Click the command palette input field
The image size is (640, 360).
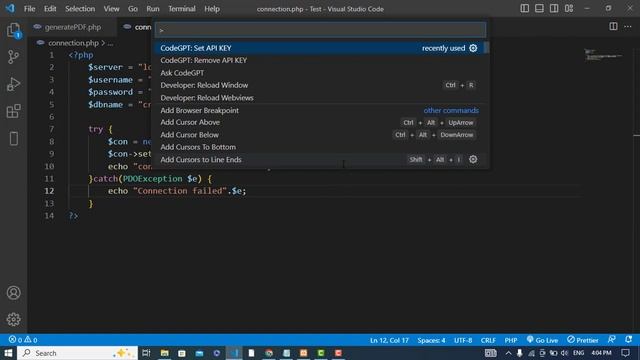pos(320,30)
